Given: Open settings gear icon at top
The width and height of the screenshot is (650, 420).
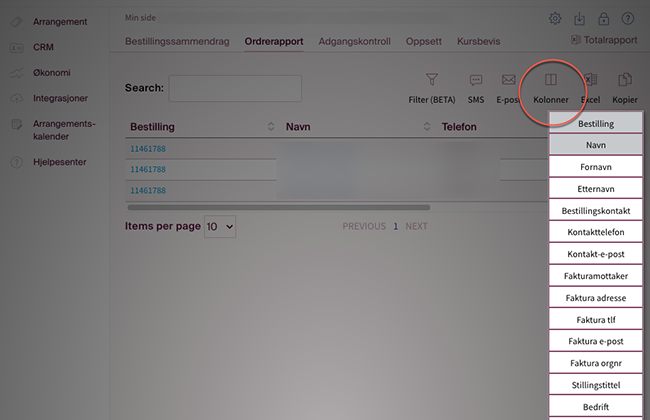Looking at the screenshot, I should coord(555,18).
